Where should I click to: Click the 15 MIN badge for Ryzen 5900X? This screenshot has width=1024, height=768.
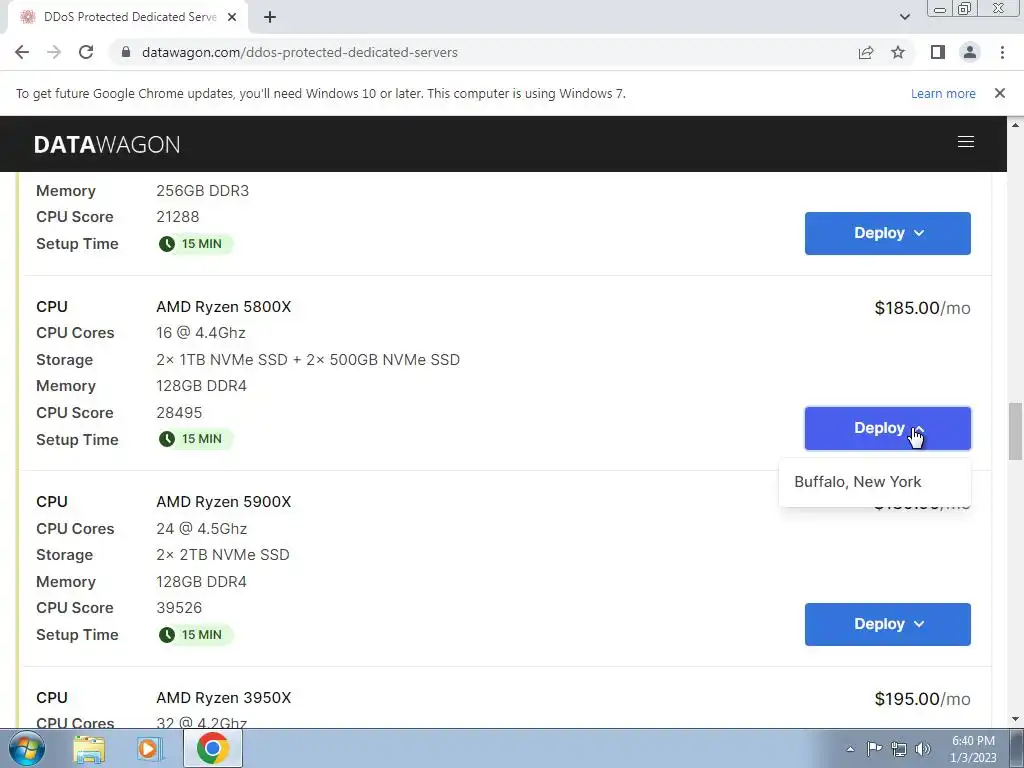195,635
